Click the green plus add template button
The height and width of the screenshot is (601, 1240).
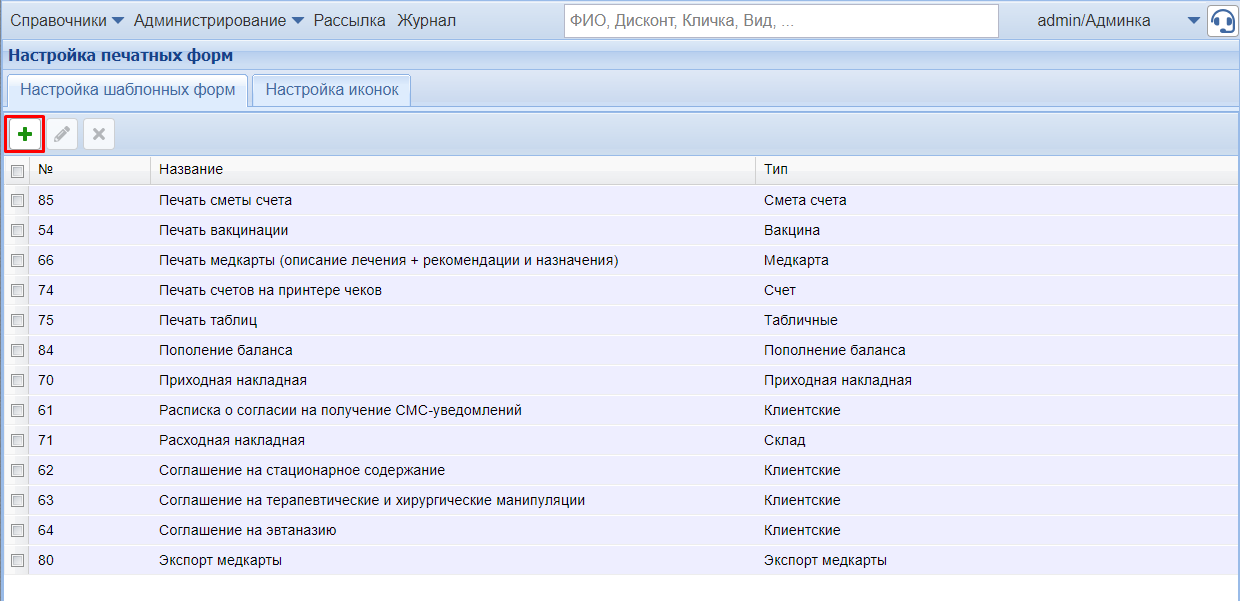point(25,133)
